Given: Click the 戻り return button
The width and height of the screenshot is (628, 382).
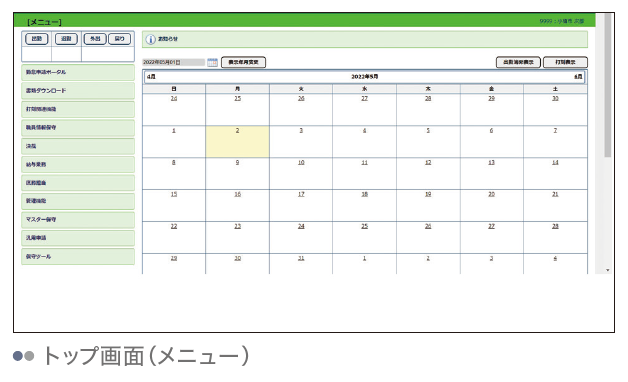Looking at the screenshot, I should tap(119, 39).
